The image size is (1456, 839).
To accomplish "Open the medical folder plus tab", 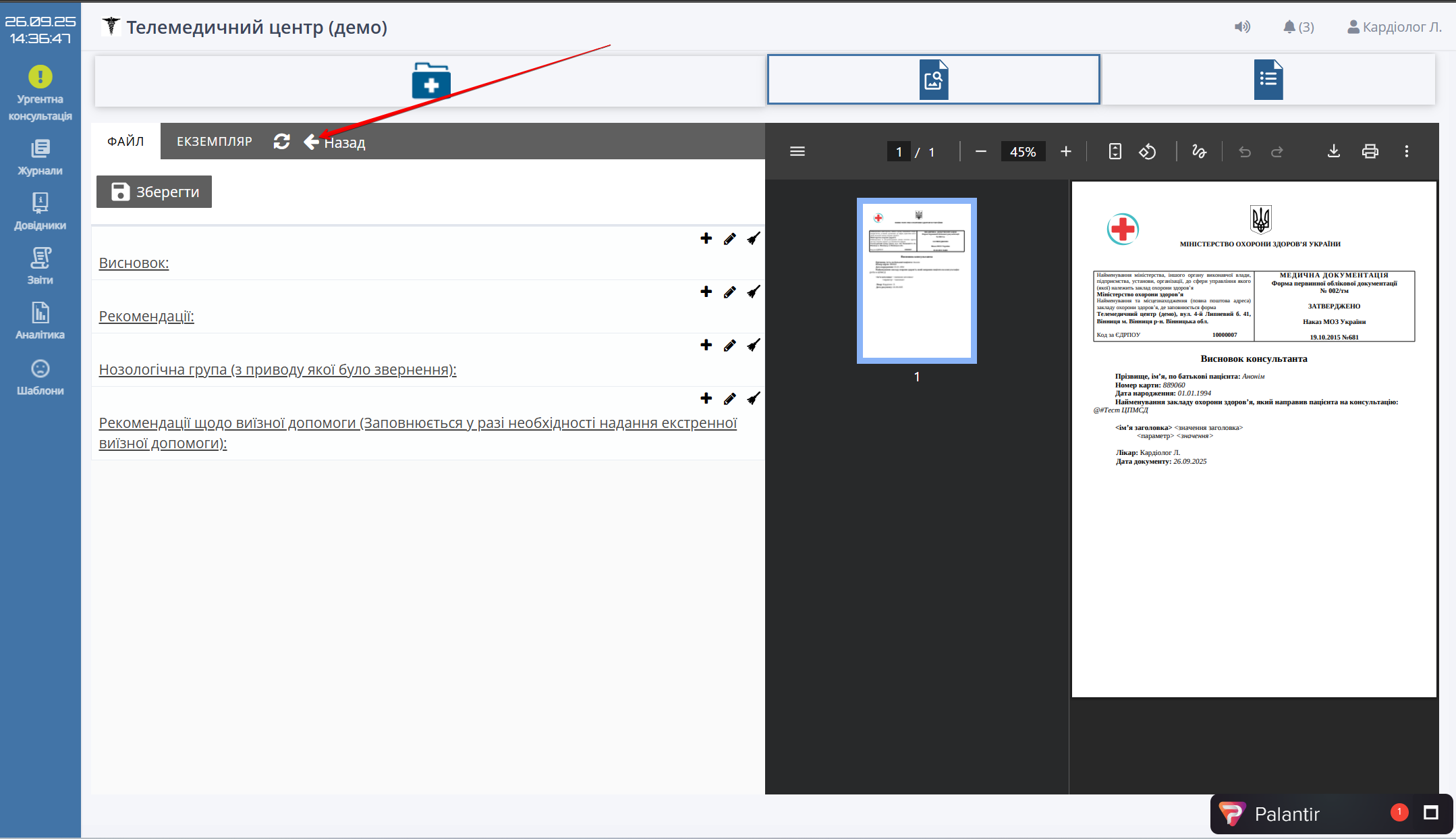I will (430, 81).
